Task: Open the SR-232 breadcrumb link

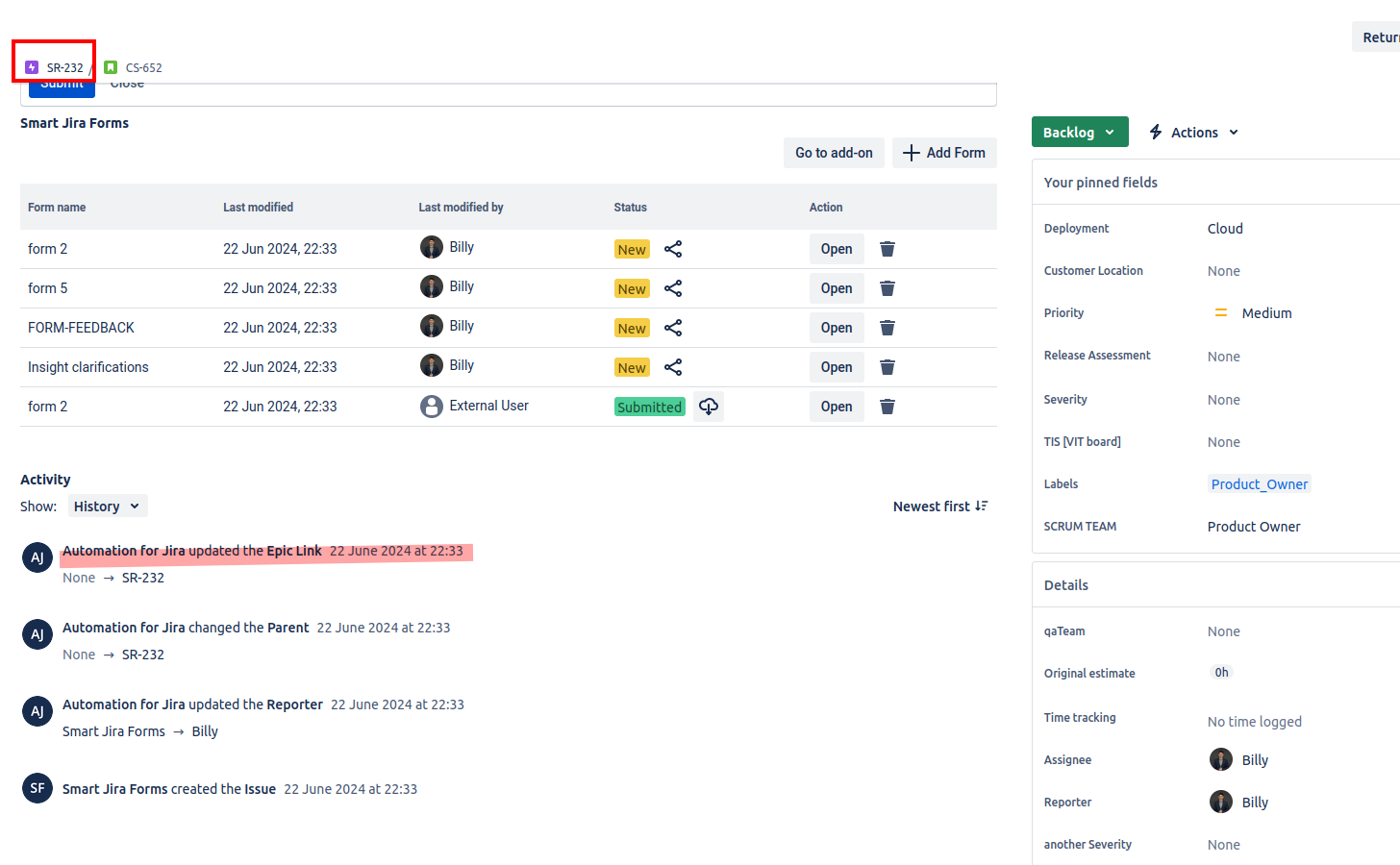Action: point(64,68)
